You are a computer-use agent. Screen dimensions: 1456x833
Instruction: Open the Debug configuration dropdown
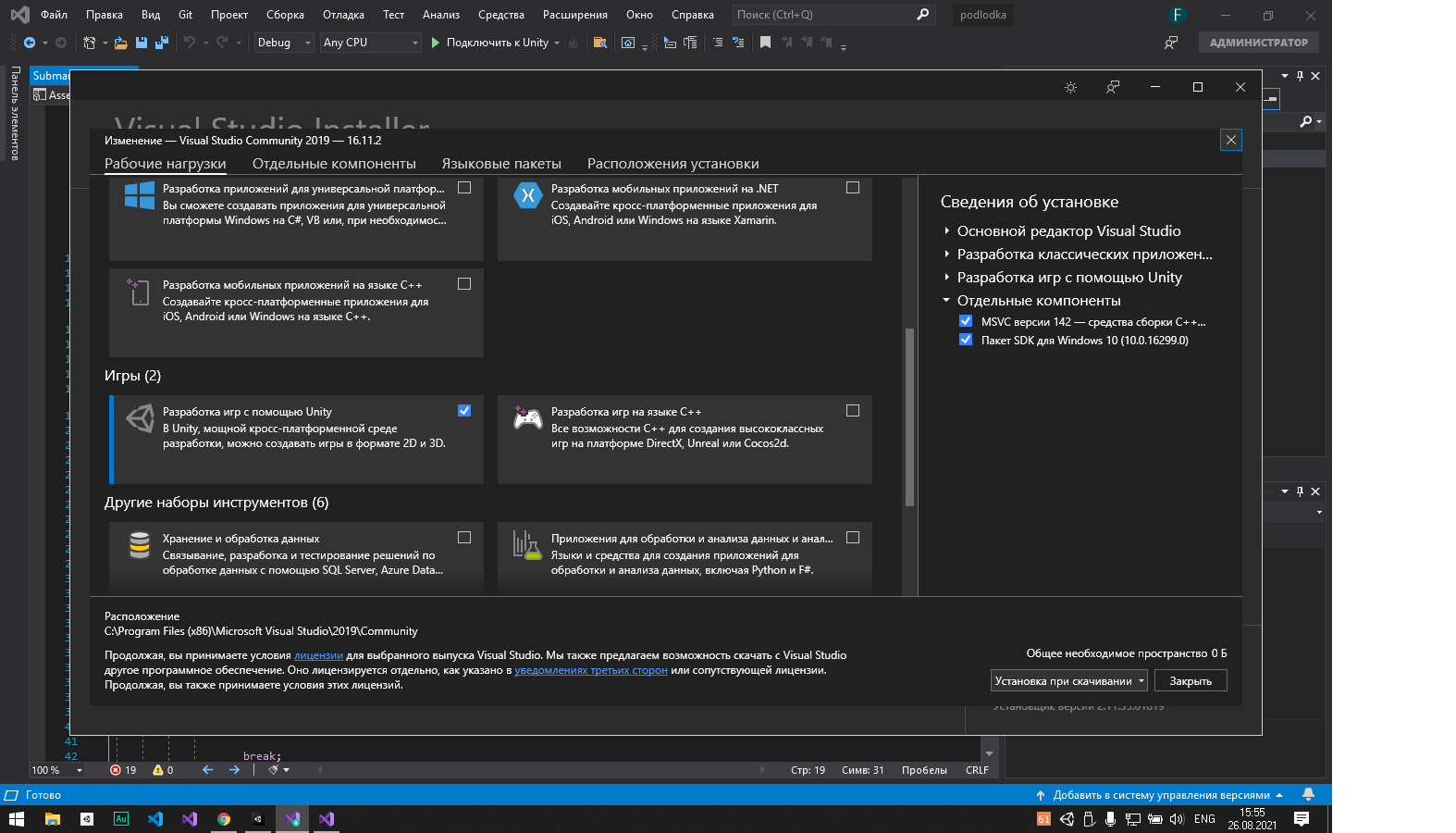pyautogui.click(x=284, y=43)
